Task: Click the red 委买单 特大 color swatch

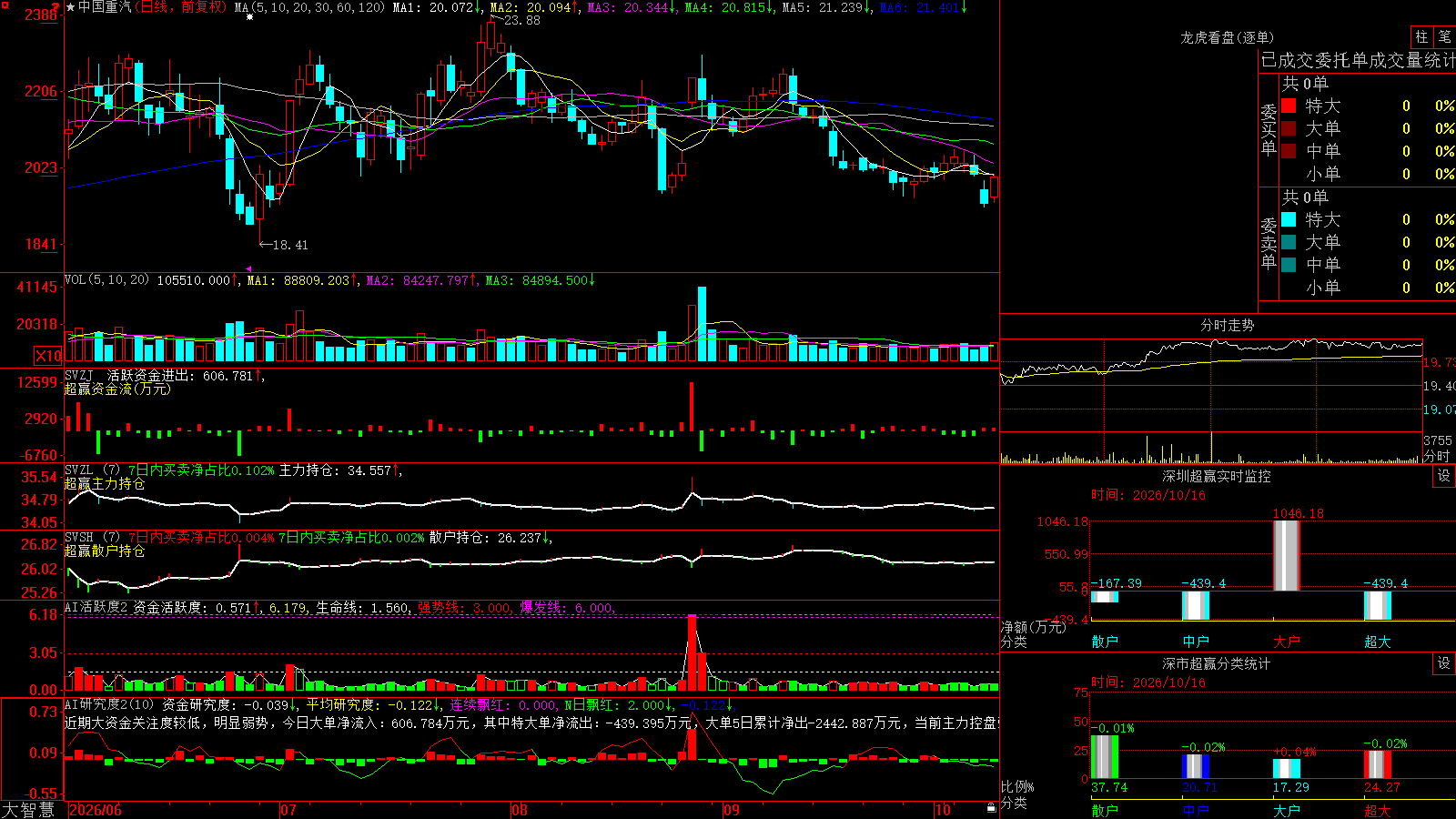Action: (1289, 106)
